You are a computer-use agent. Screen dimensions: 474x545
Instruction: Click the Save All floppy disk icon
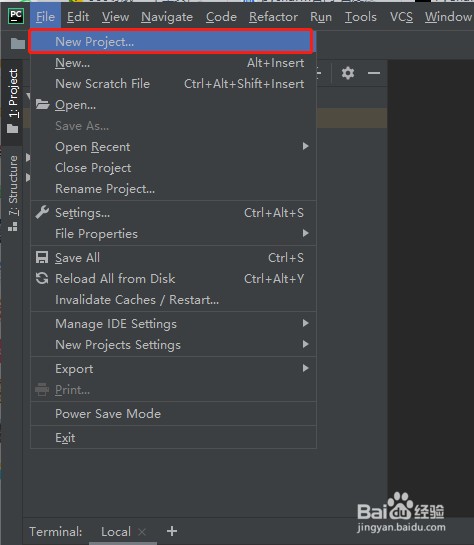pos(42,258)
